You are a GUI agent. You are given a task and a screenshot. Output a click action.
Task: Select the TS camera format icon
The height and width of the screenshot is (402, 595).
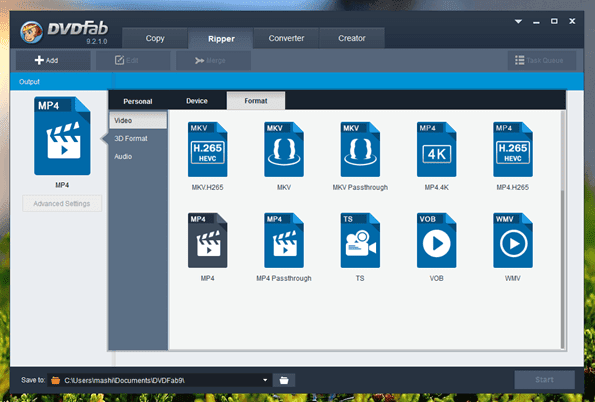point(360,240)
